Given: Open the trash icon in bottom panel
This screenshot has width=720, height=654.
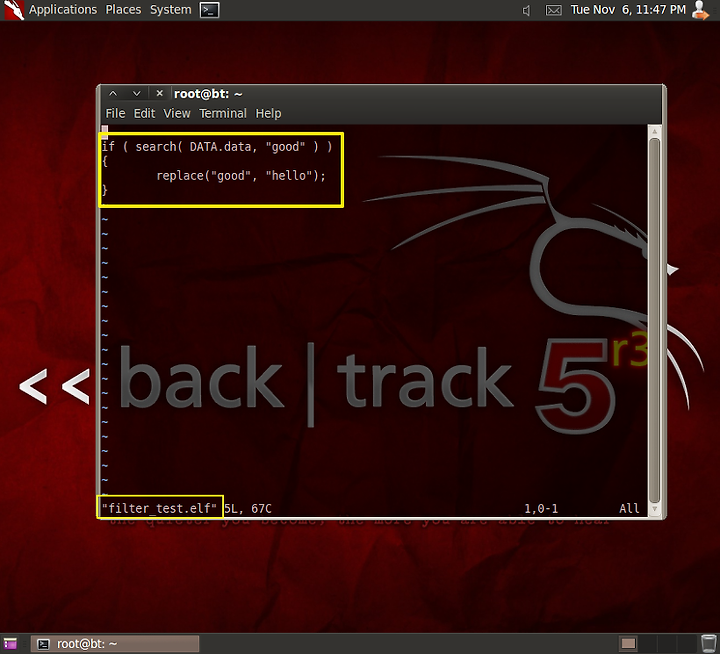Looking at the screenshot, I should click(709, 643).
